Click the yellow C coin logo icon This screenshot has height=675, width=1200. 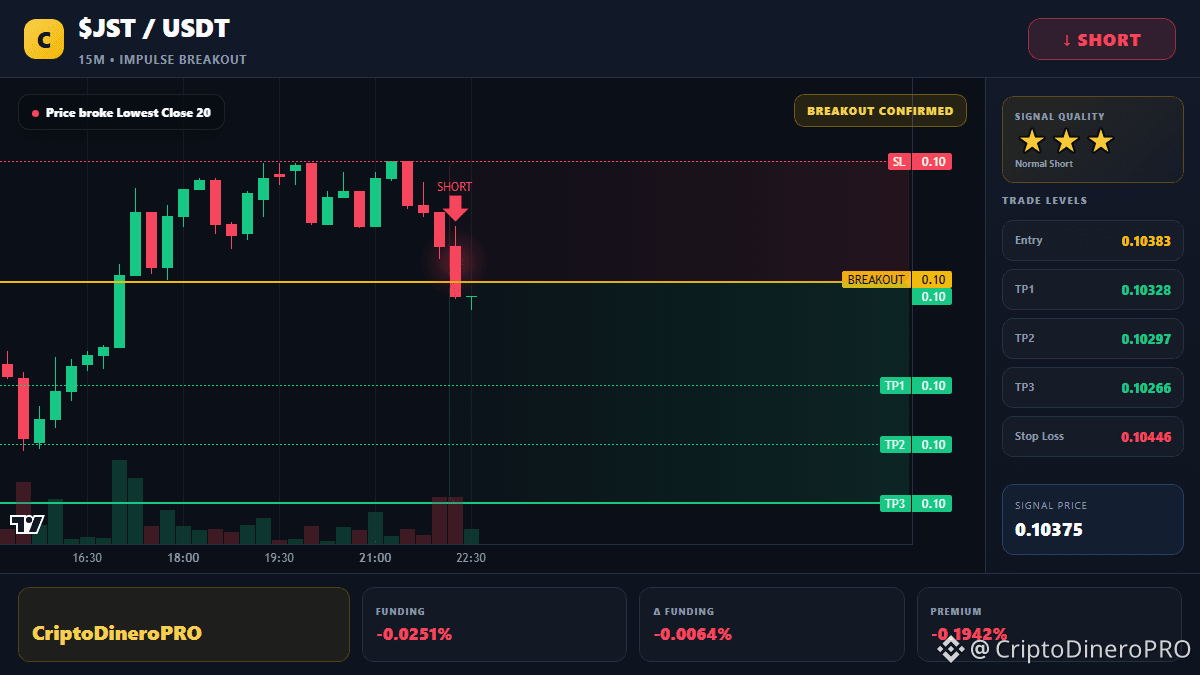point(44,40)
